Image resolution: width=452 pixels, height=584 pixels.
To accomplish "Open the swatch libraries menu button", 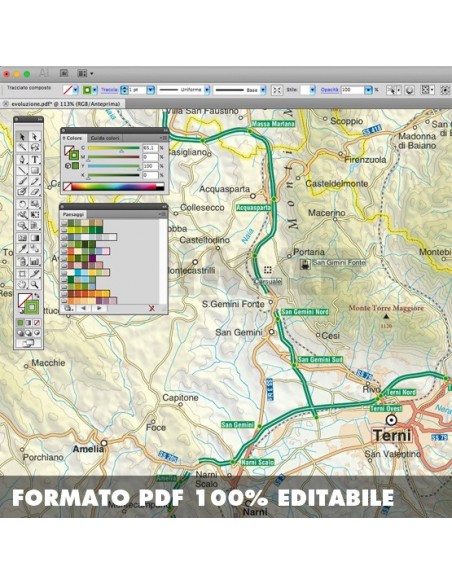I will coord(68,308).
